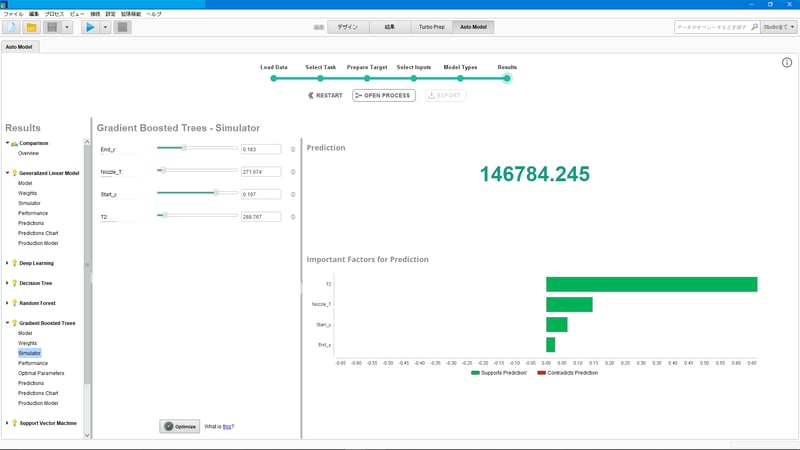Open dropdown arrow next to save icon
Image resolution: width=800 pixels, height=450 pixels.
pyautogui.click(x=67, y=28)
